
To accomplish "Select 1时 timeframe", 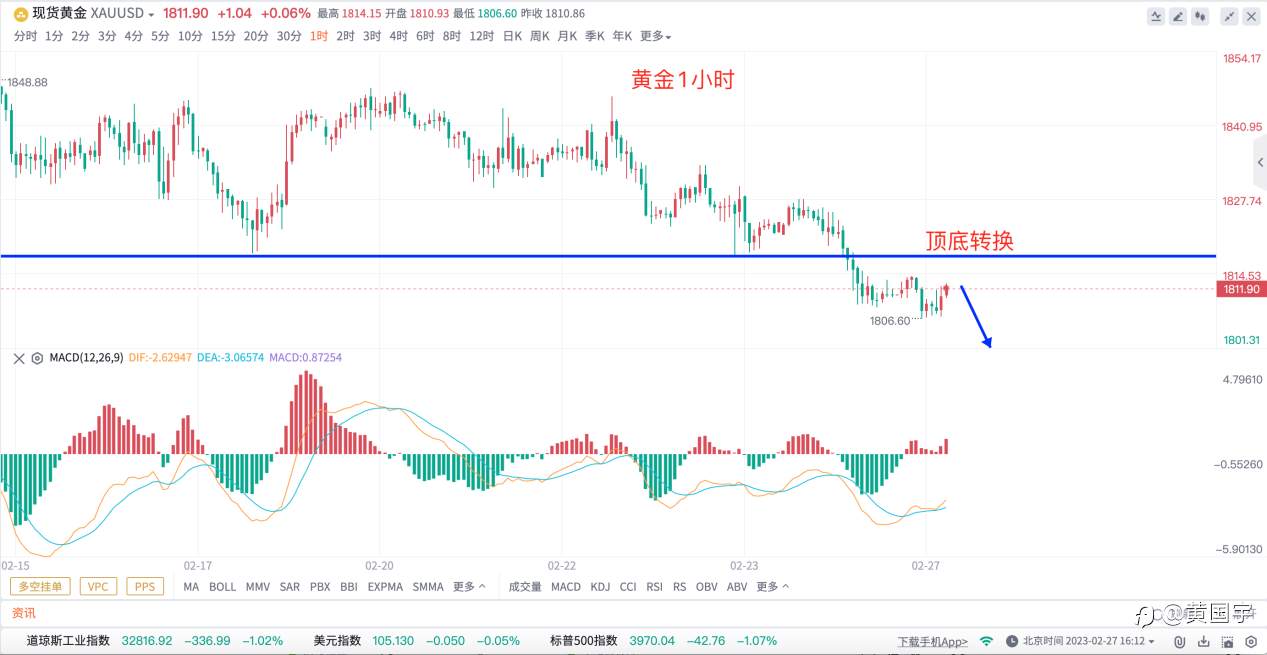I will [319, 36].
